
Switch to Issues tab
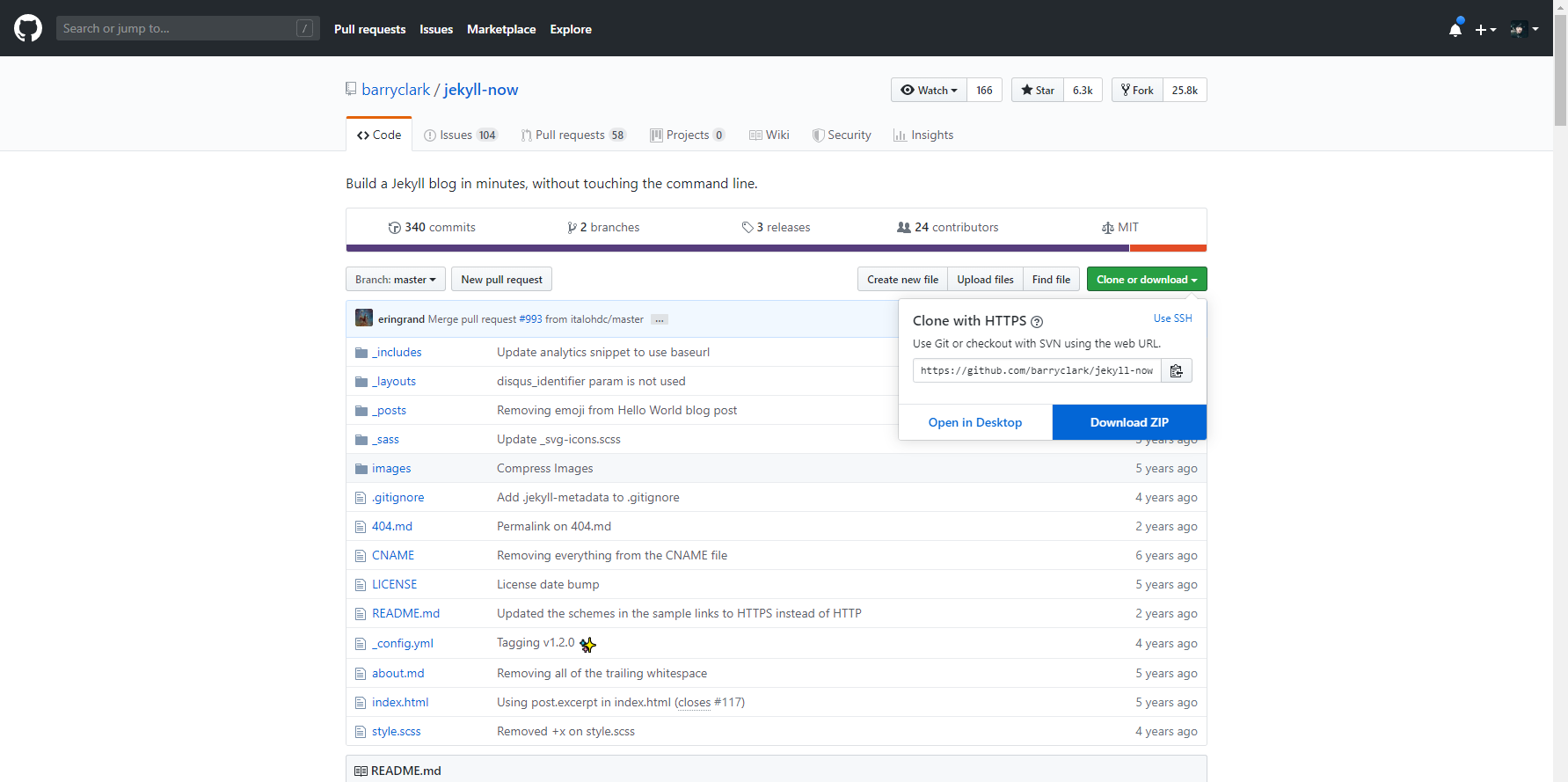pos(461,135)
